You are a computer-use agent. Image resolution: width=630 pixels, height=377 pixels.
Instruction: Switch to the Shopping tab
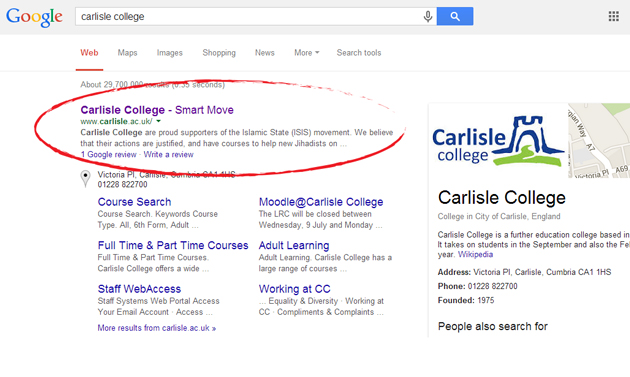coord(219,53)
